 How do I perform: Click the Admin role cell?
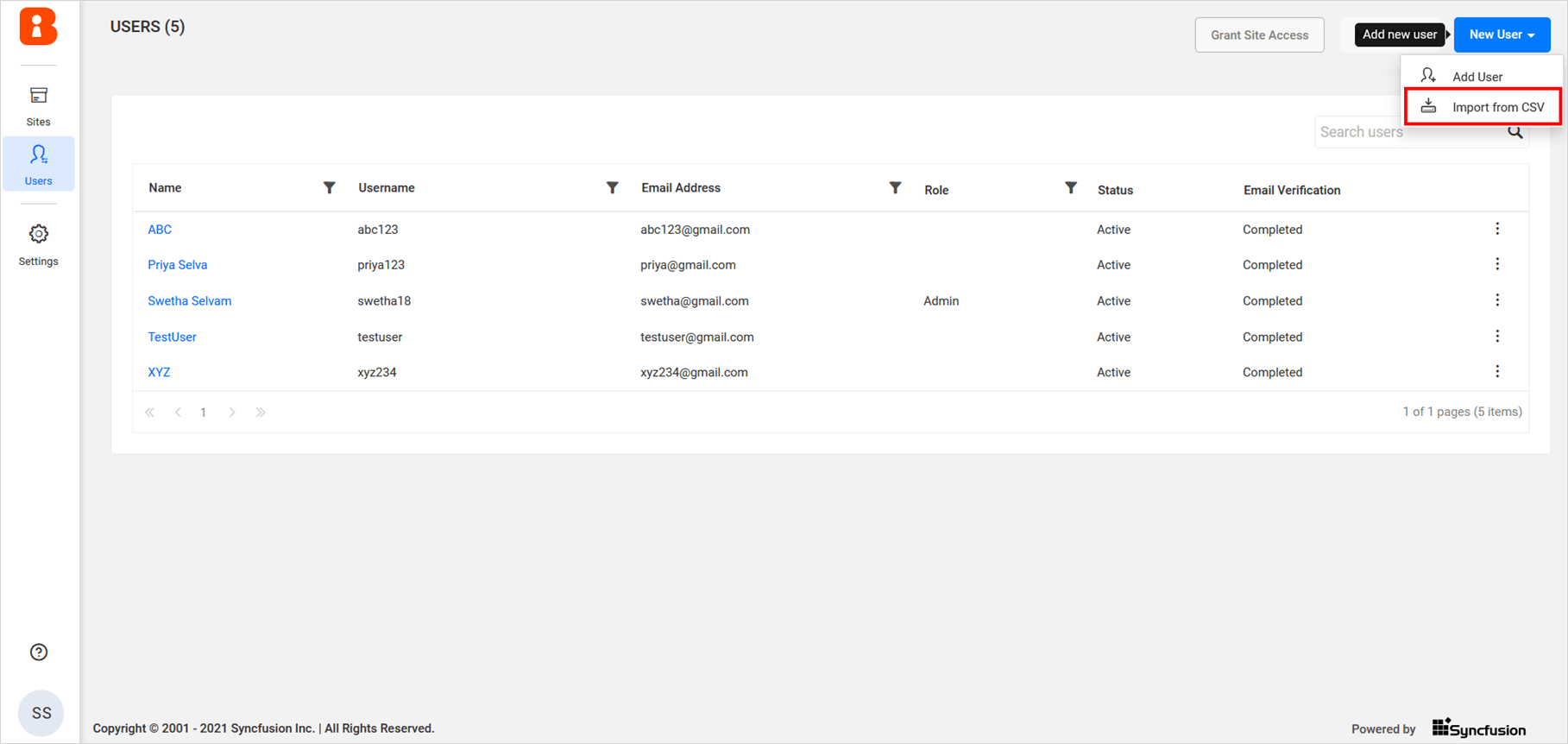[x=941, y=301]
